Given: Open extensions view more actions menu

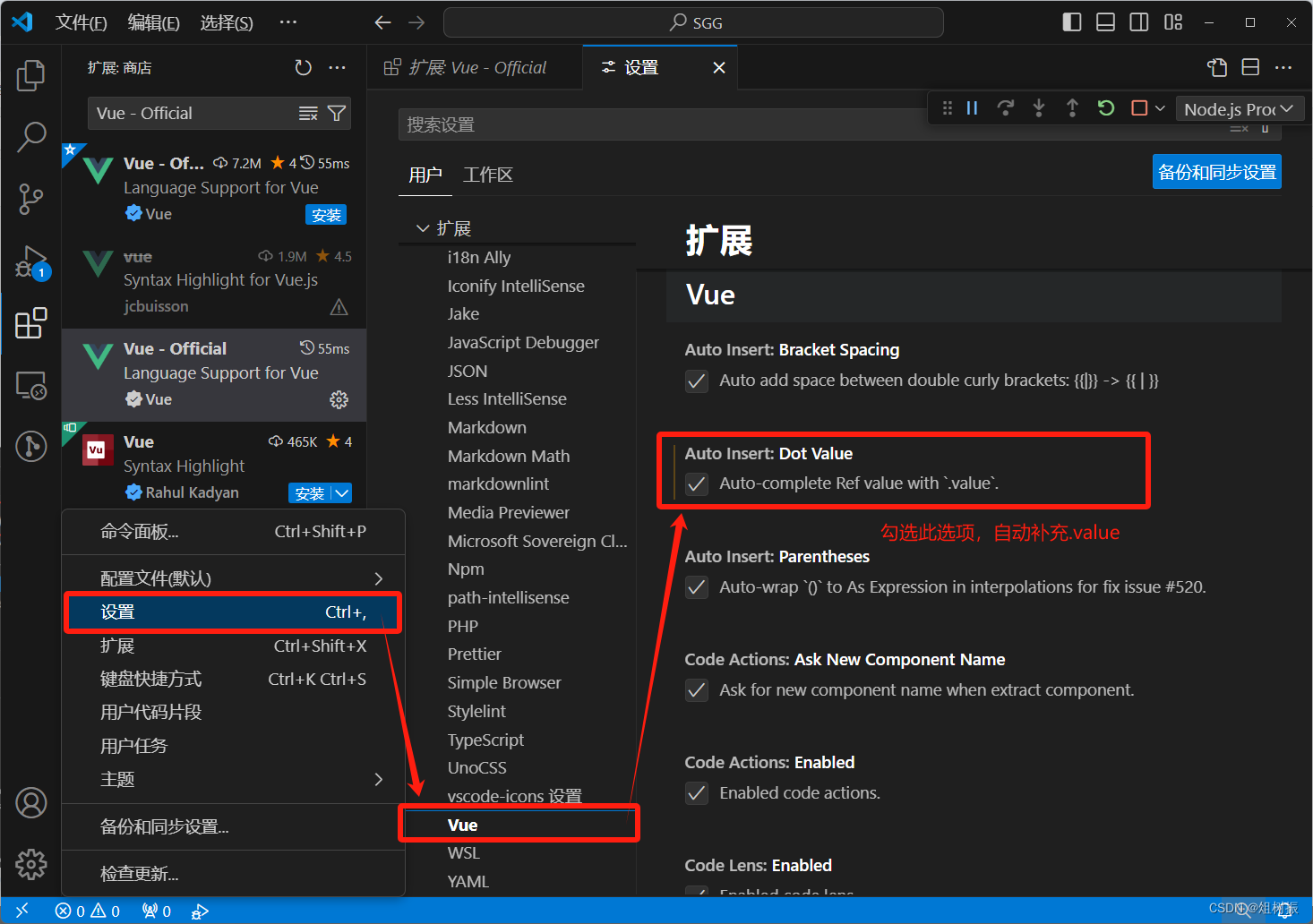Looking at the screenshot, I should [337, 68].
